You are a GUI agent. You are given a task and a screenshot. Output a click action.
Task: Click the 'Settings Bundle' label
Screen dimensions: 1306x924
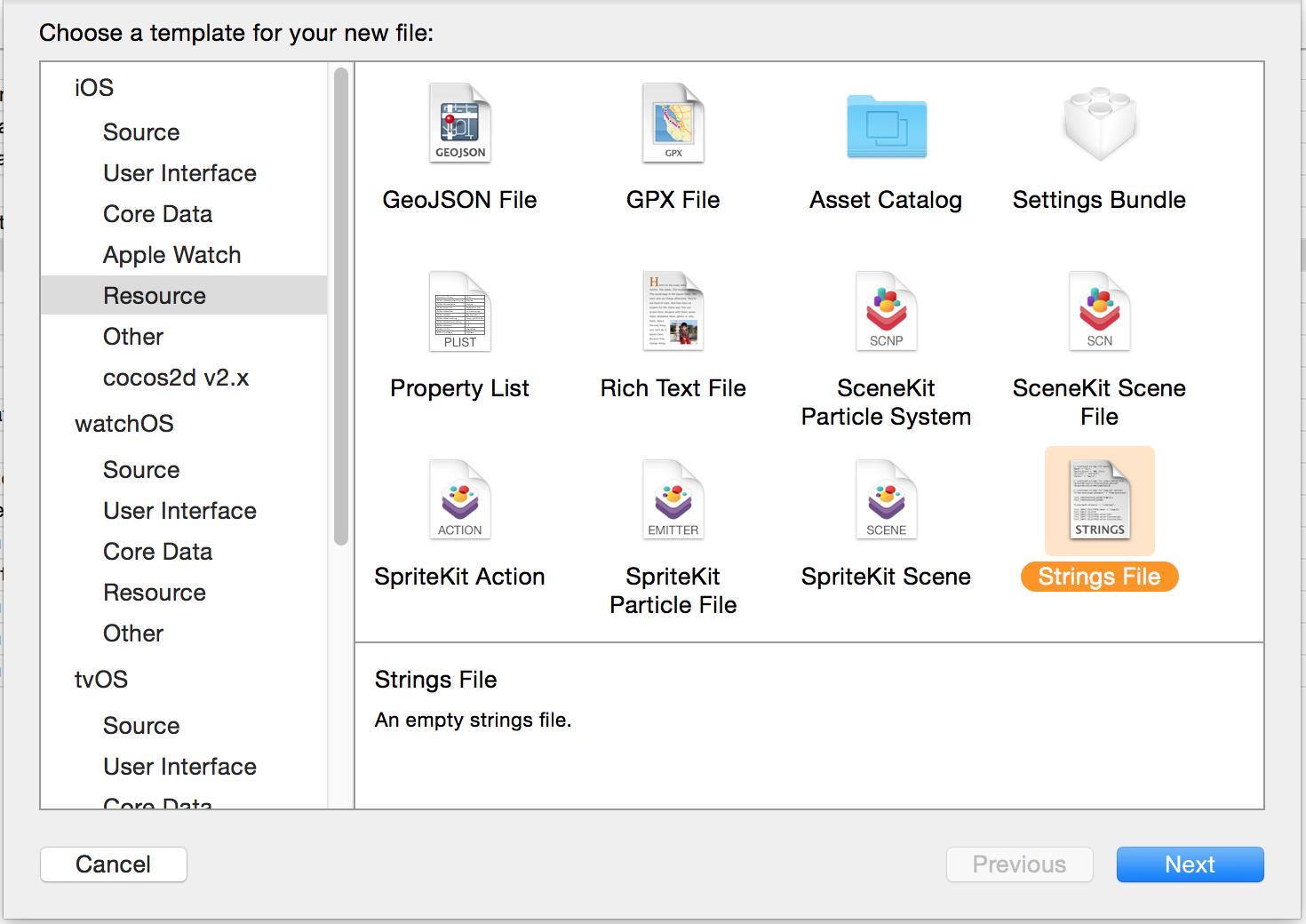click(1099, 200)
